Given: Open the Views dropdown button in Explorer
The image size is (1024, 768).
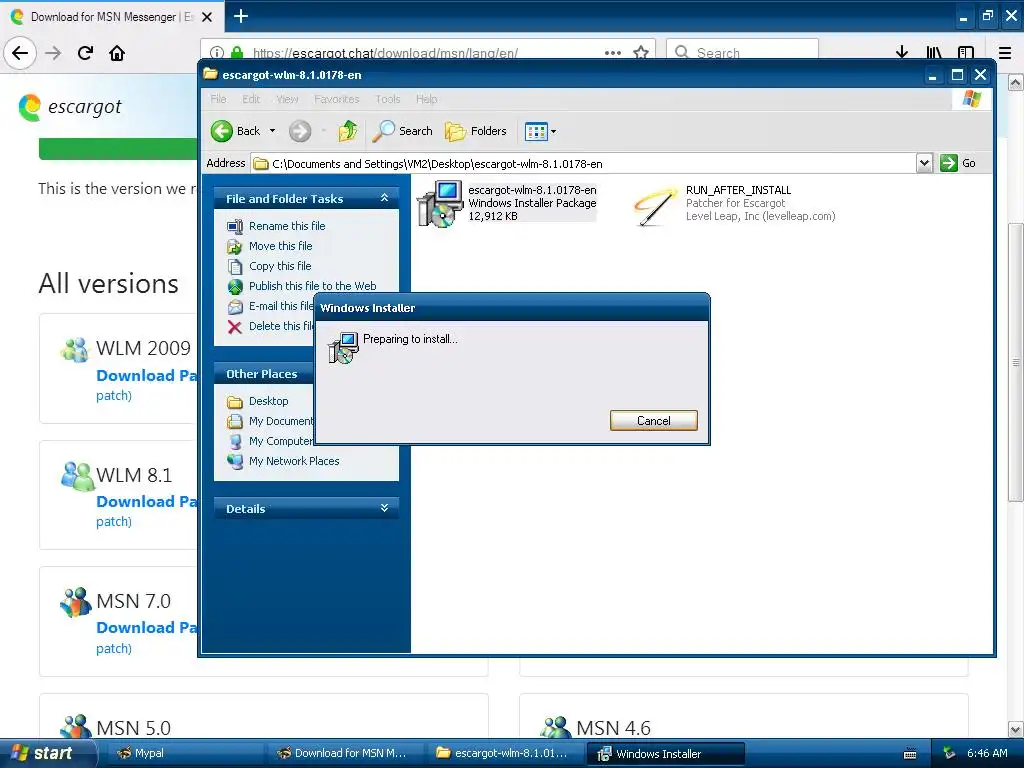Looking at the screenshot, I should click(540, 131).
